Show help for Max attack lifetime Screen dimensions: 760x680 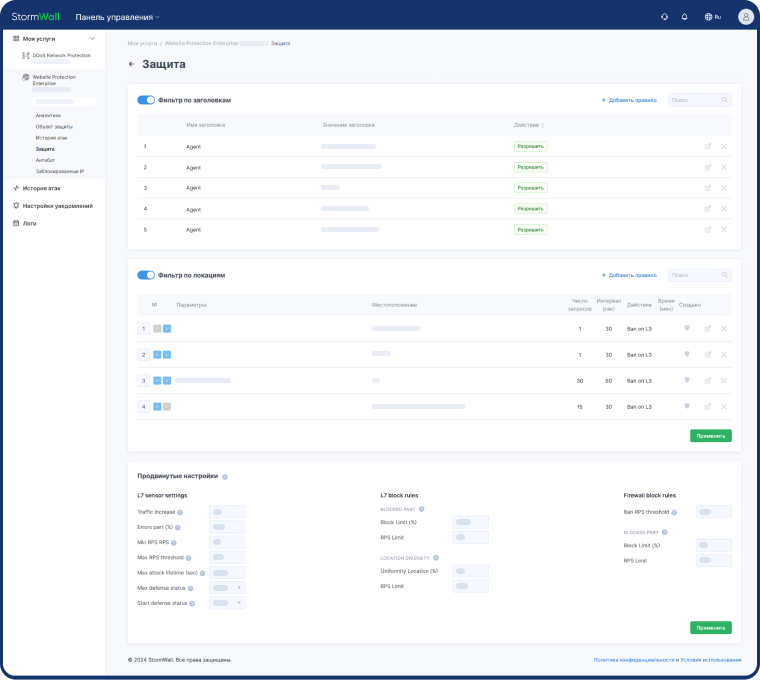203,573
